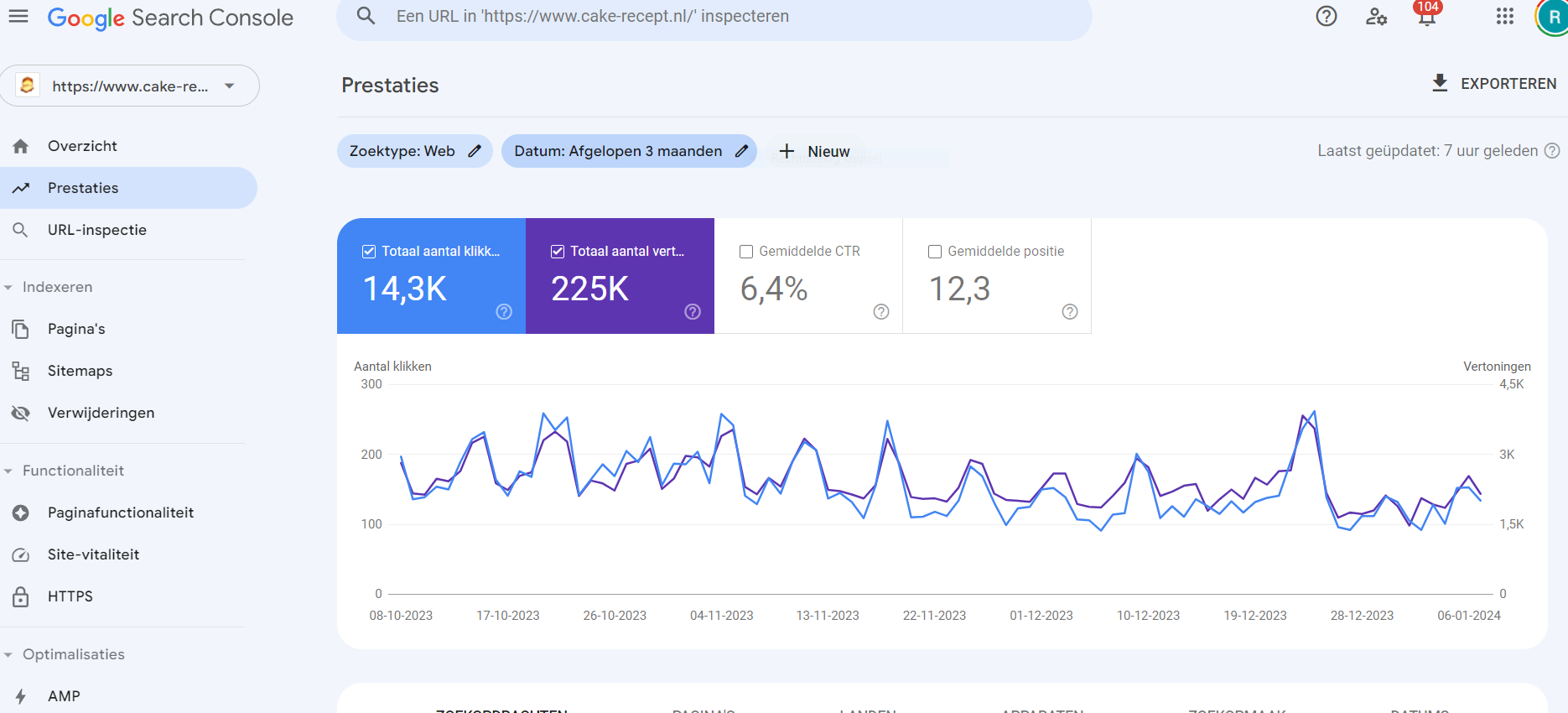This screenshot has width=1568, height=713.
Task: Click help icon on clicks card
Action: 504,311
